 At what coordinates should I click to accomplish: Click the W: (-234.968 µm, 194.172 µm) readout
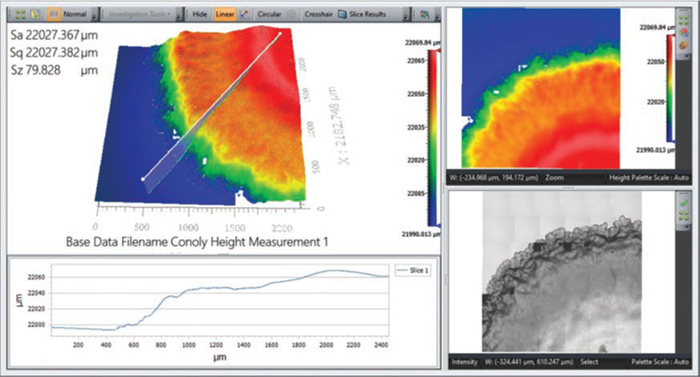[x=494, y=178]
